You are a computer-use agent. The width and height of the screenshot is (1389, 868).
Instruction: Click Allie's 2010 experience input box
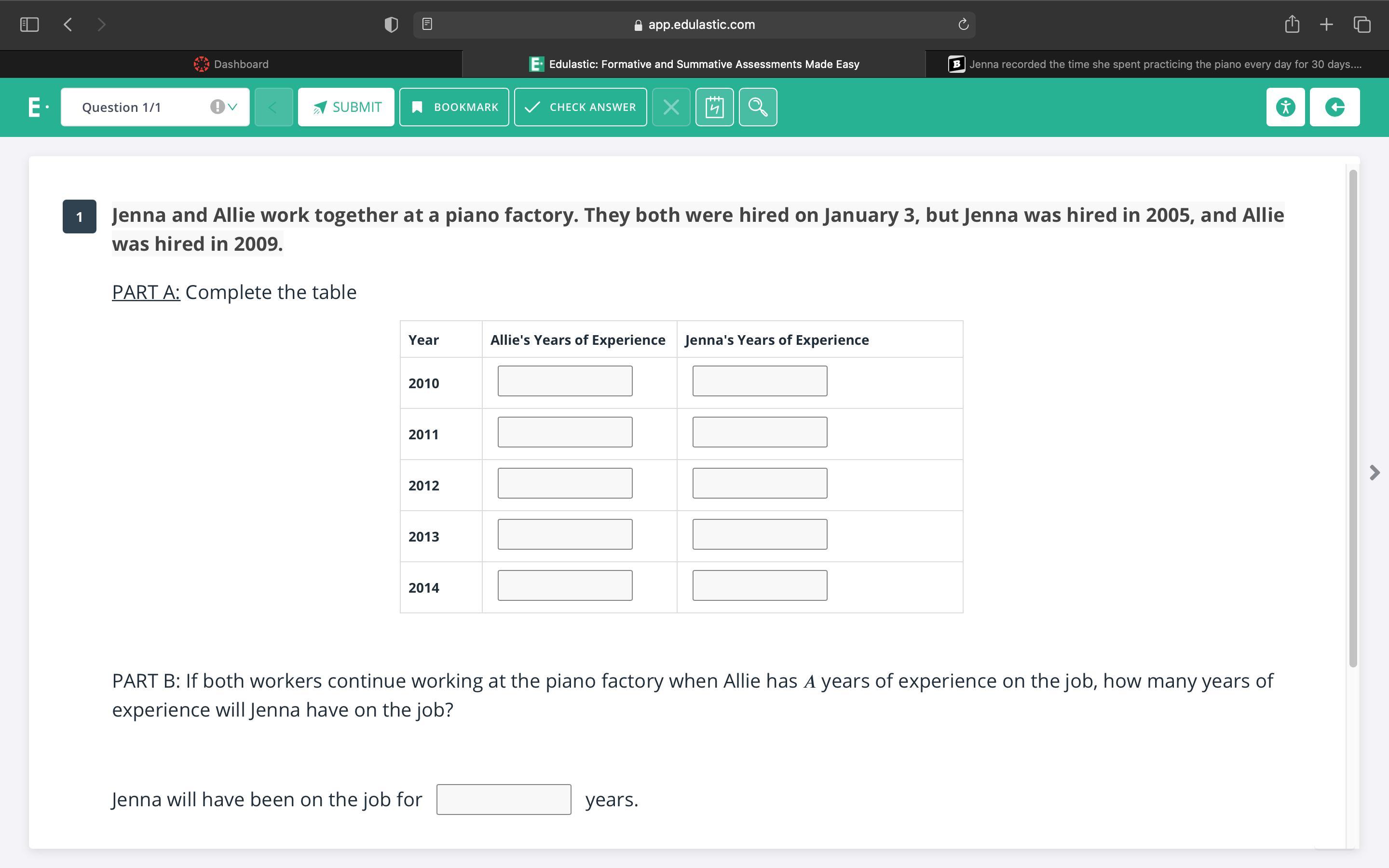tap(565, 380)
